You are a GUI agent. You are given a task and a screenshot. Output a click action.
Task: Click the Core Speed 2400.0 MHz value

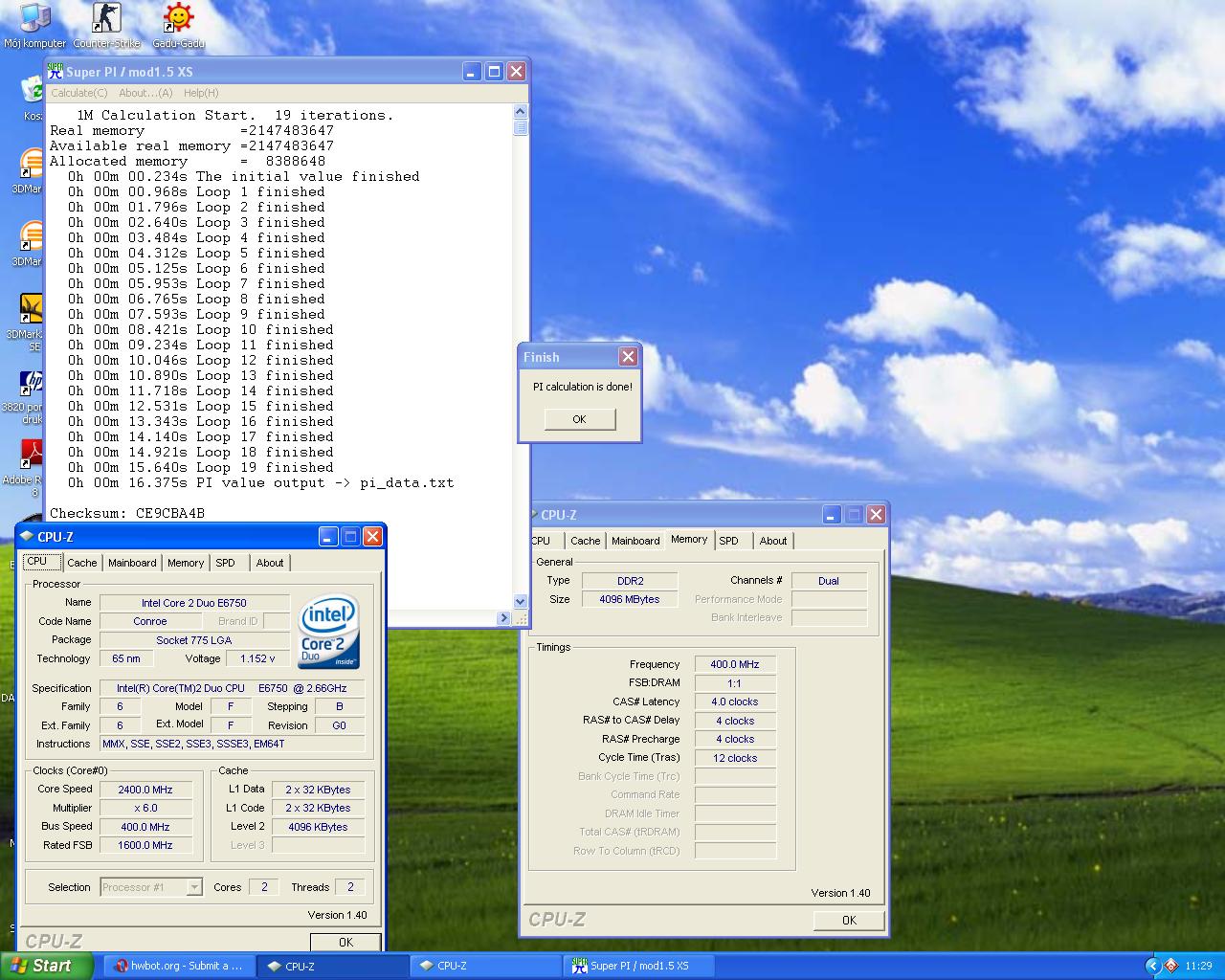pyautogui.click(x=145, y=790)
